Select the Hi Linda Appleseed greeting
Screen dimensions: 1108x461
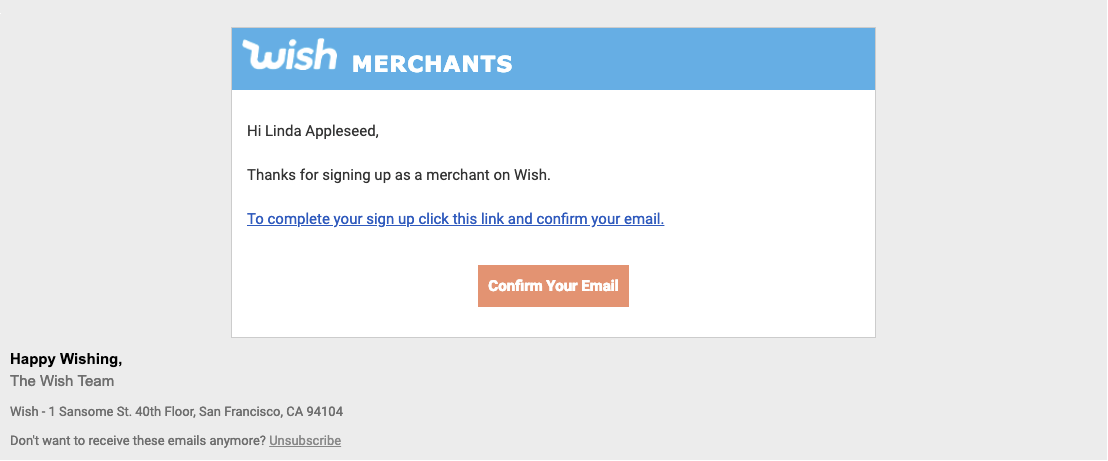click(313, 132)
